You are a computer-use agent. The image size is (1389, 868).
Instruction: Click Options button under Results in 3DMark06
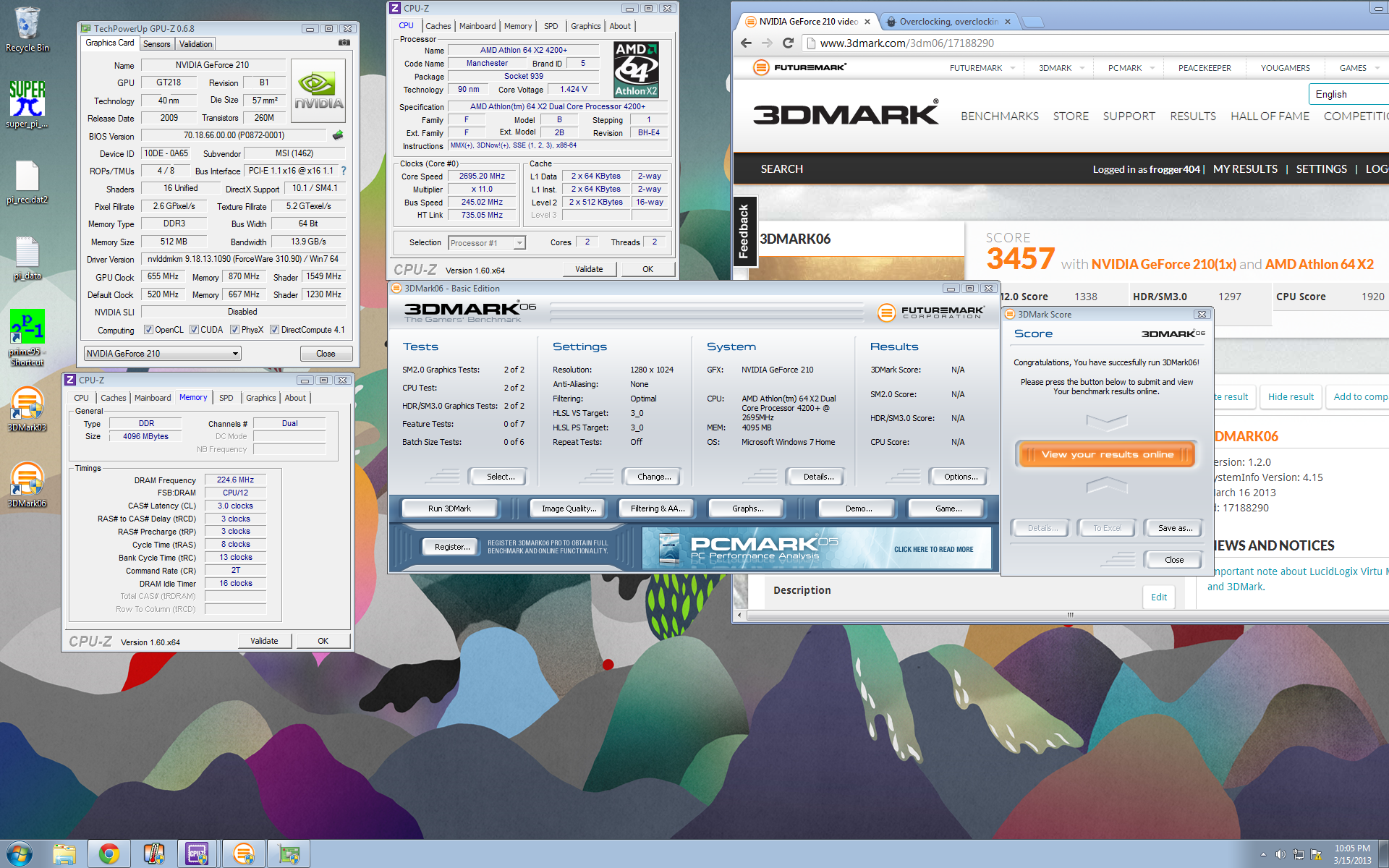960,477
